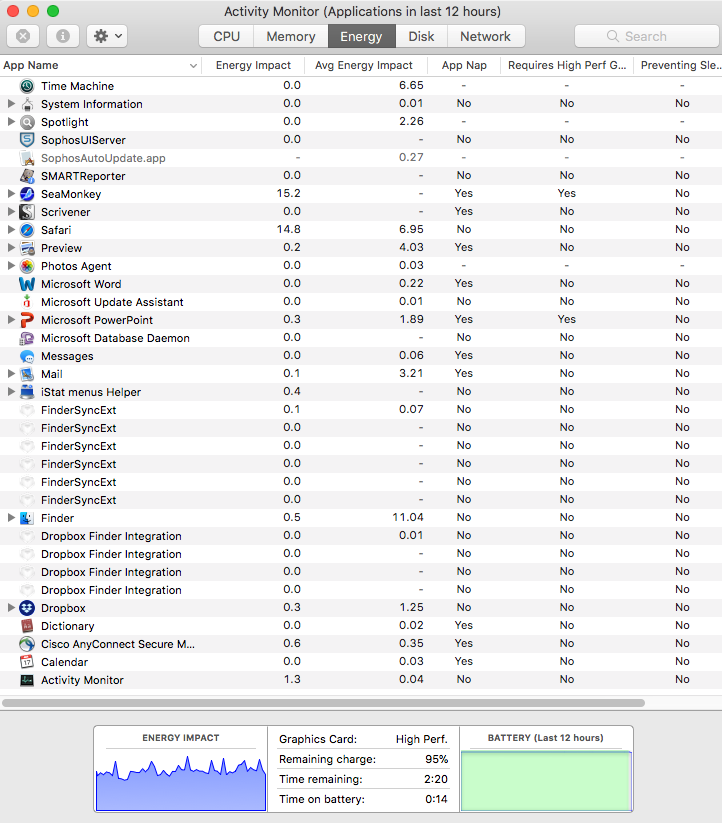This screenshot has width=722, height=823.
Task: Sort by App Name column header
Action: [x=100, y=65]
